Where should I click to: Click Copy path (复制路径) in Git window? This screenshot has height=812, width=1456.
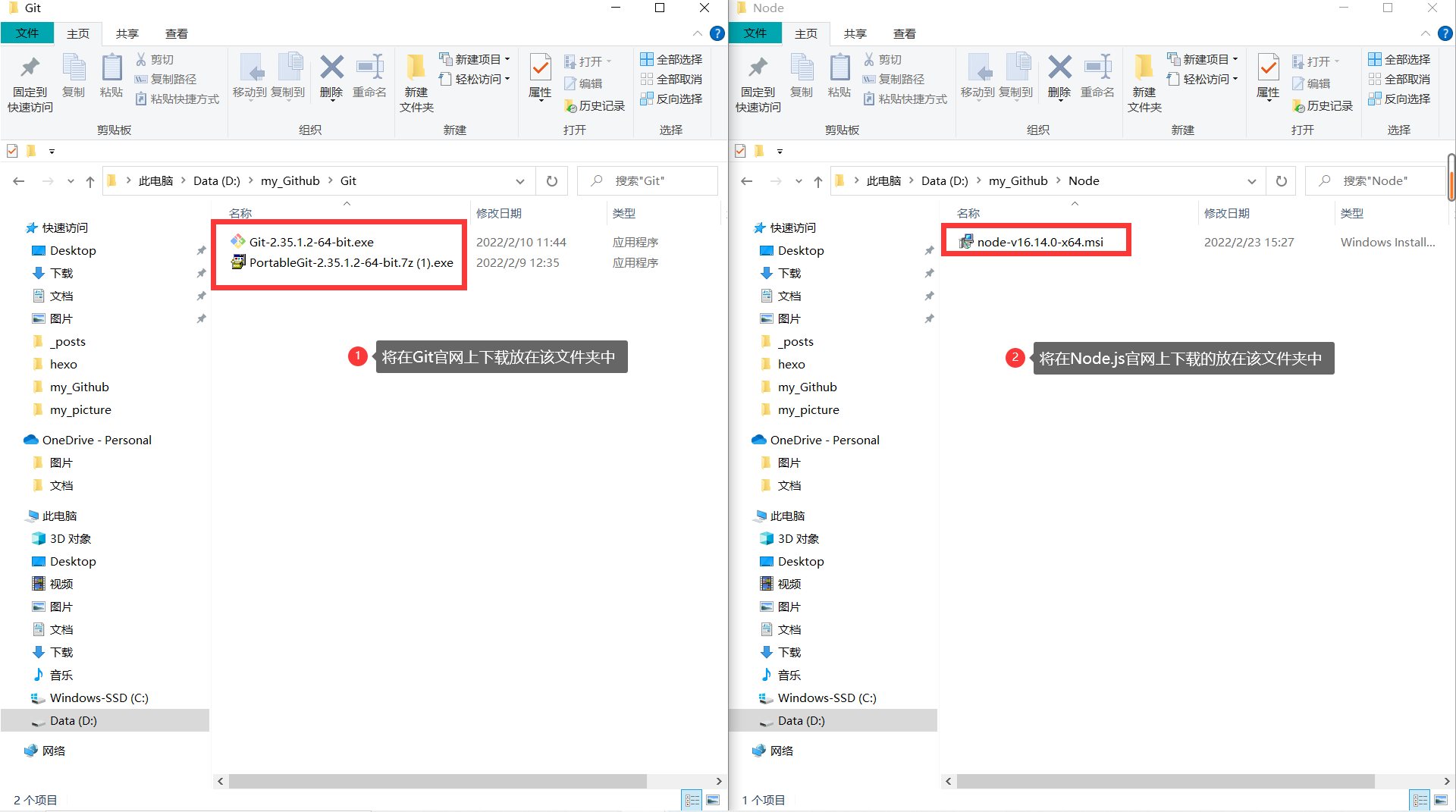click(x=166, y=79)
